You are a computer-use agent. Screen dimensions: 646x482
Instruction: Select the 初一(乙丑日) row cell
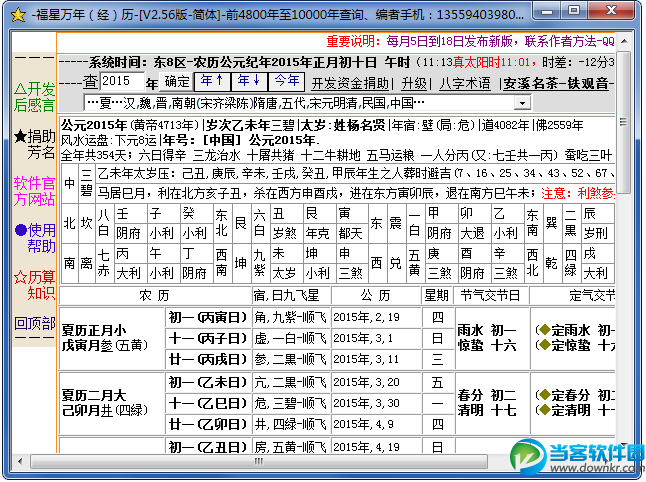coord(208,447)
